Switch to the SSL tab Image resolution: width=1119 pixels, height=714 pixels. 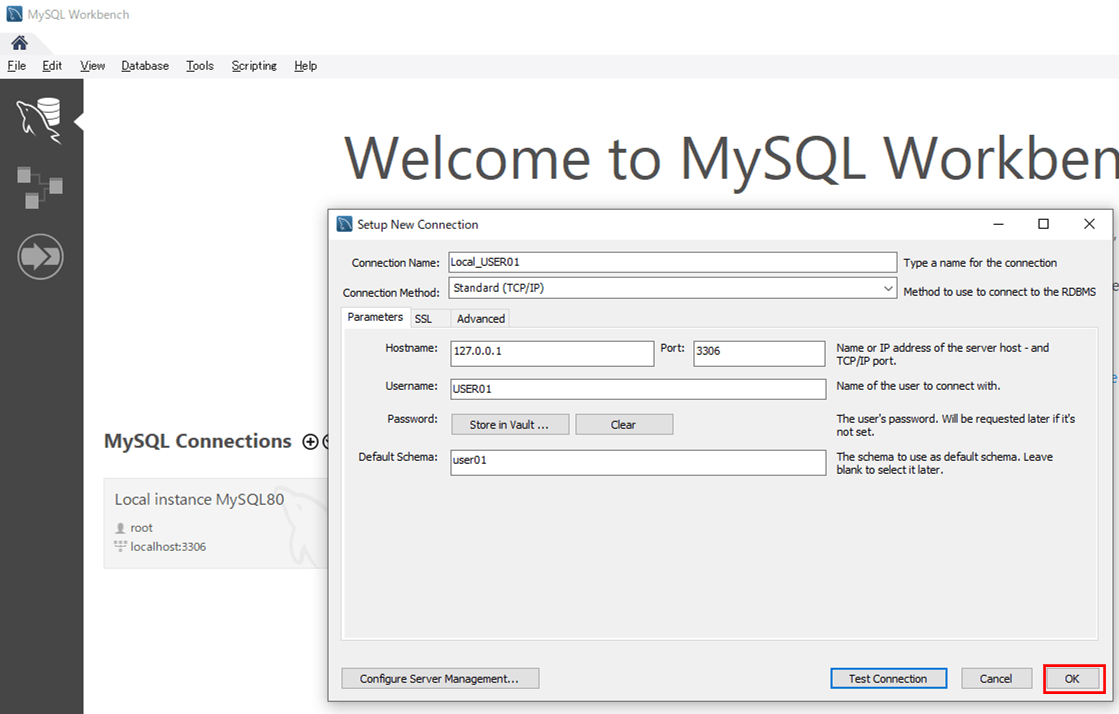click(423, 318)
